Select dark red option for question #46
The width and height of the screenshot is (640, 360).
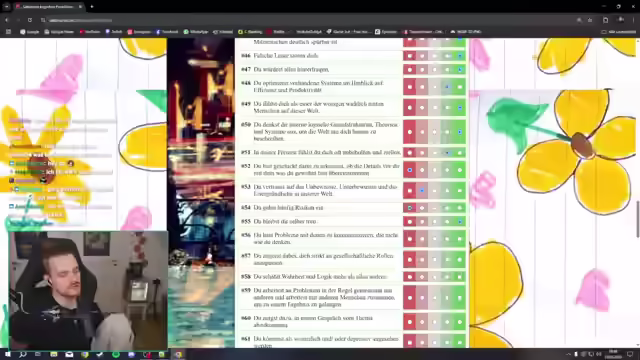tap(409, 56)
